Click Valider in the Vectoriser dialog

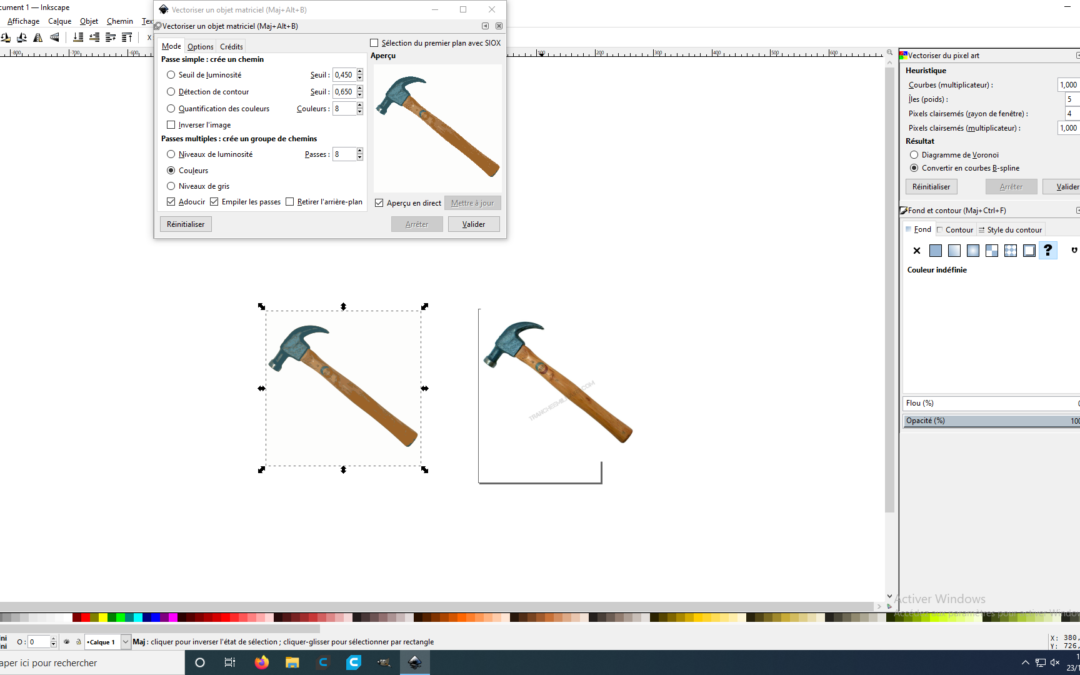474,224
